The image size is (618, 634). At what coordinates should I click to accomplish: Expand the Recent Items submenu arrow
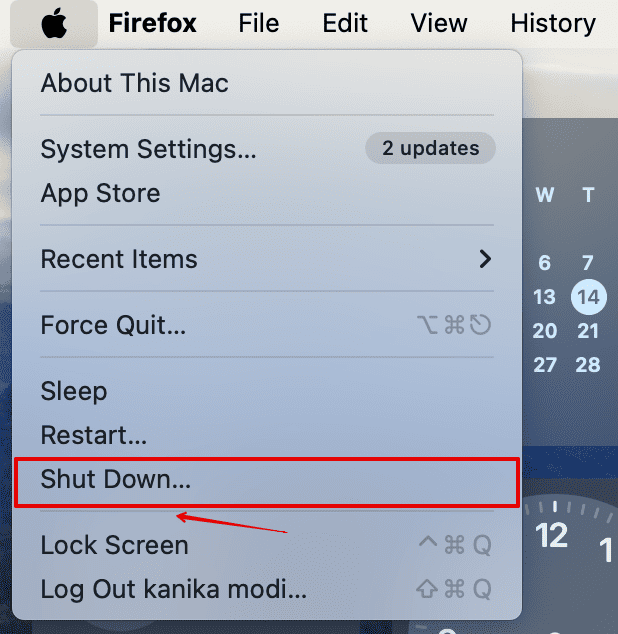click(485, 259)
